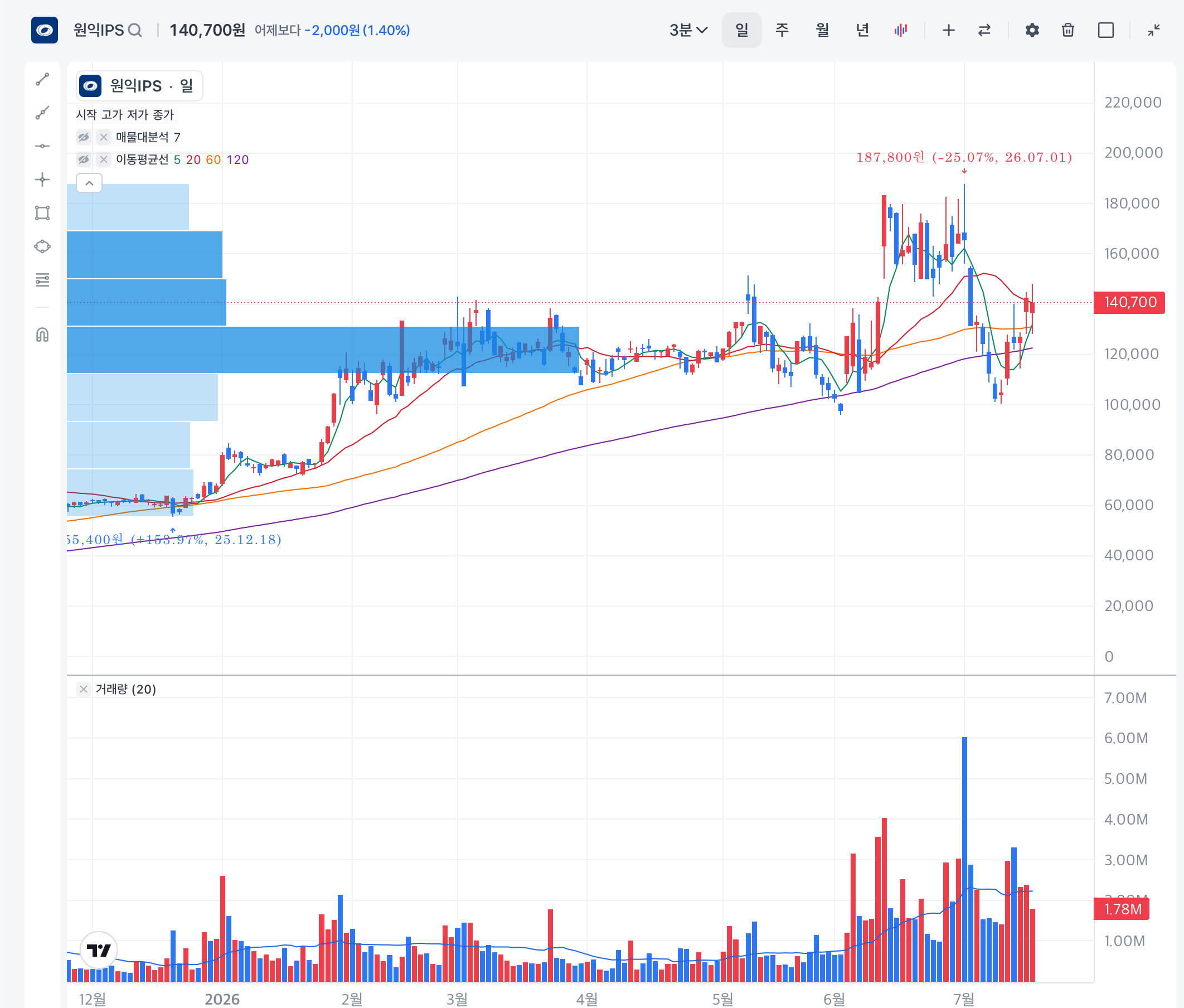The image size is (1184, 1008).
Task: Select the horizontal line tool
Action: [x=42, y=146]
